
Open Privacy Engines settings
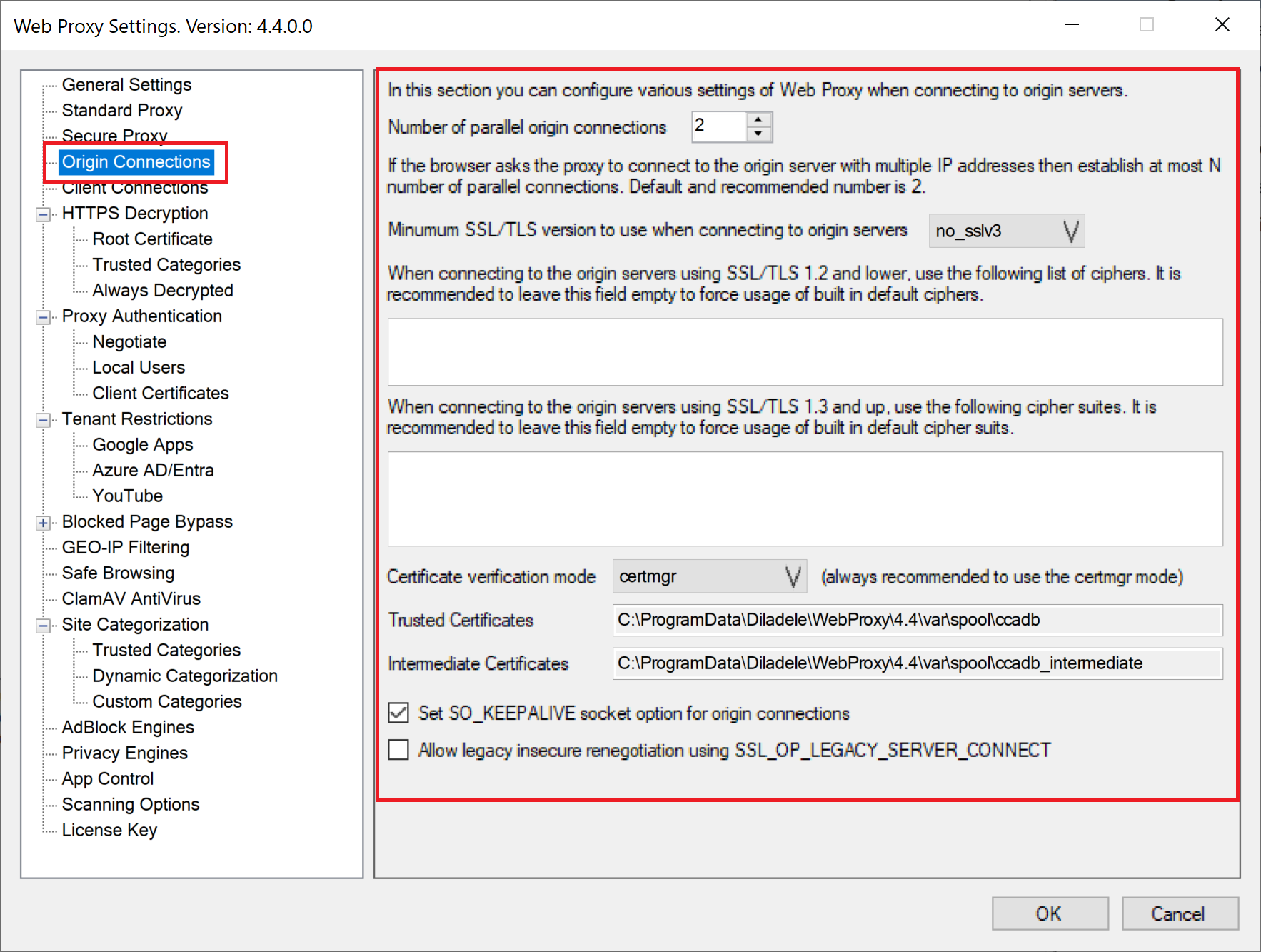pos(124,753)
